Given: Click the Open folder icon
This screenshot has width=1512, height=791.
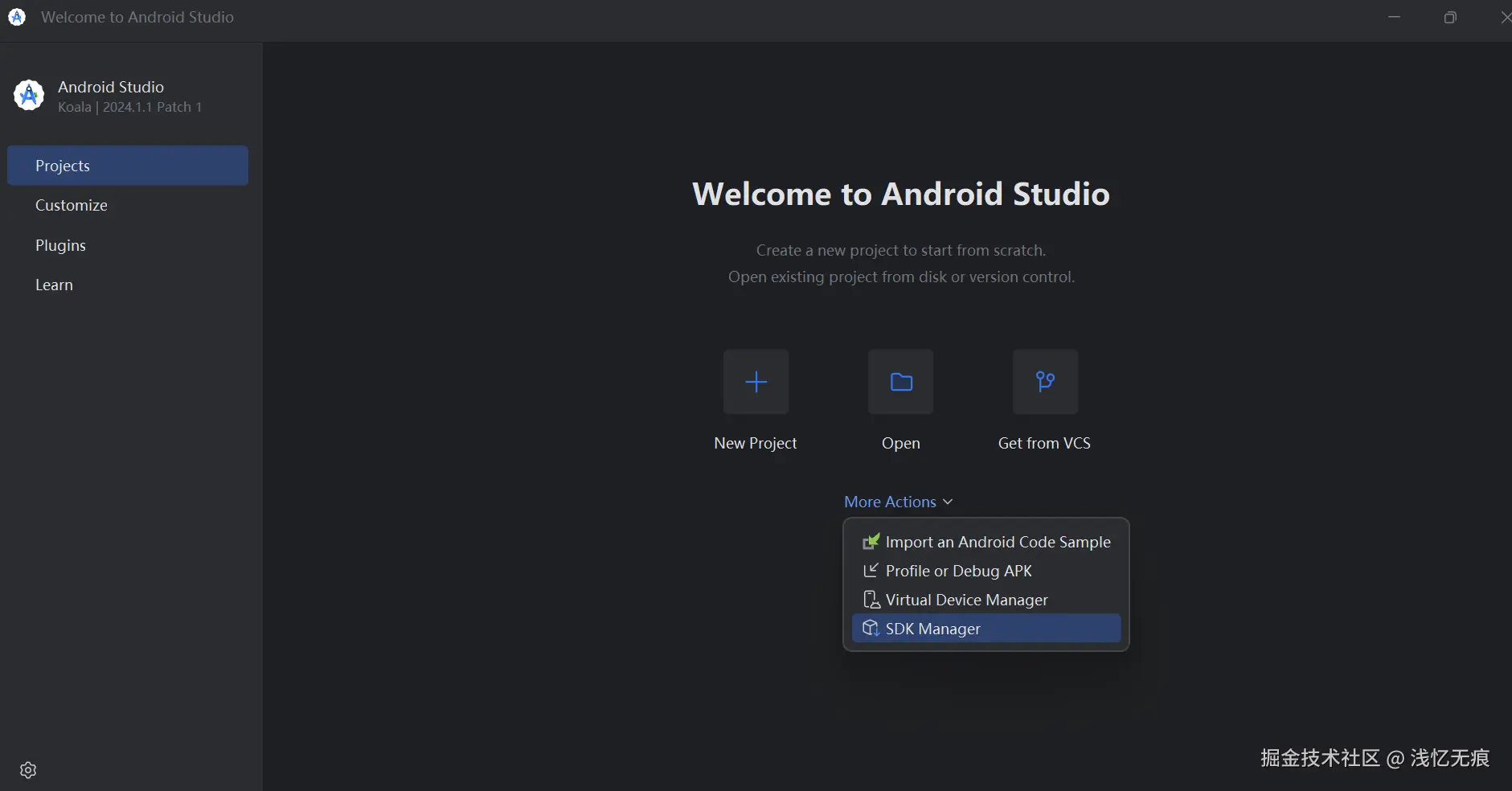Looking at the screenshot, I should tap(901, 382).
